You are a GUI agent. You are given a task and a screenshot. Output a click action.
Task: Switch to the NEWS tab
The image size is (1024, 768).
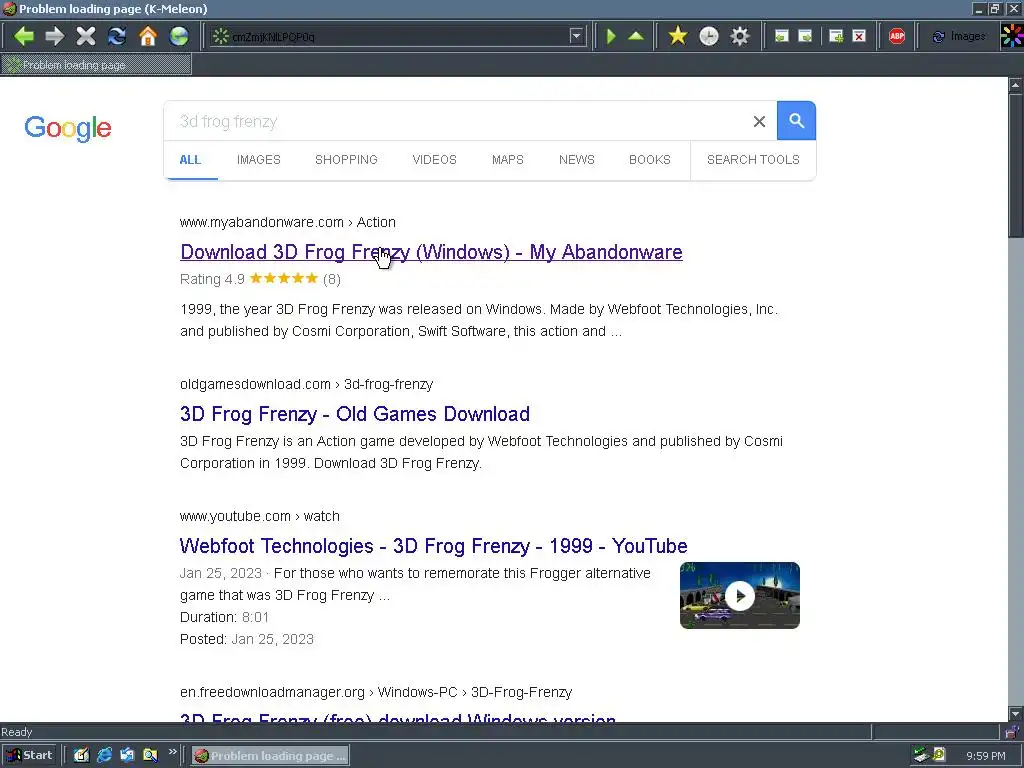pyautogui.click(x=577, y=160)
